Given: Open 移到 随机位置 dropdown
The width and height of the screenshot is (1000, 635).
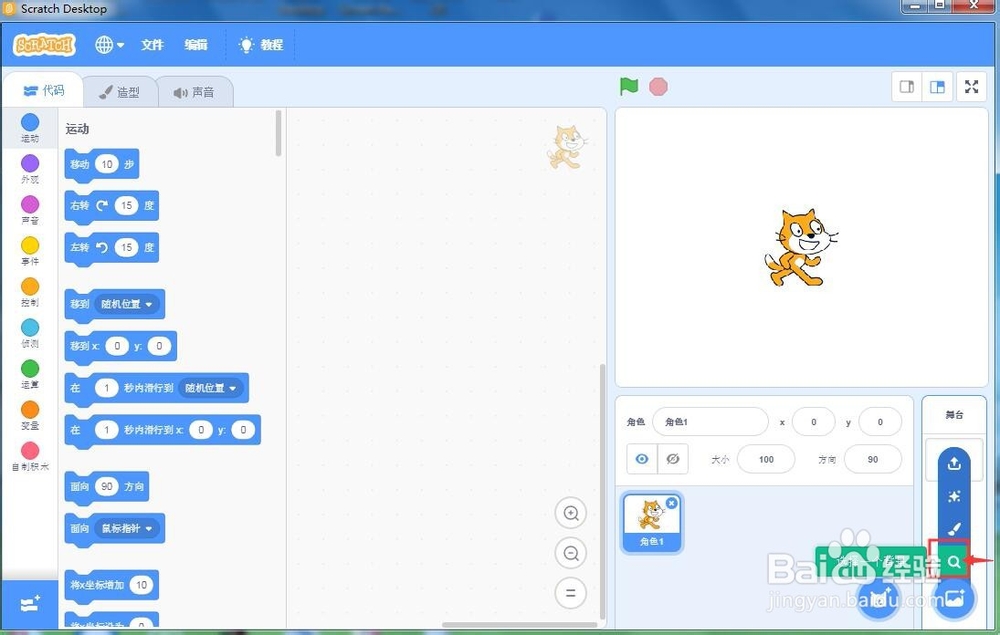Looking at the screenshot, I should [x=127, y=304].
